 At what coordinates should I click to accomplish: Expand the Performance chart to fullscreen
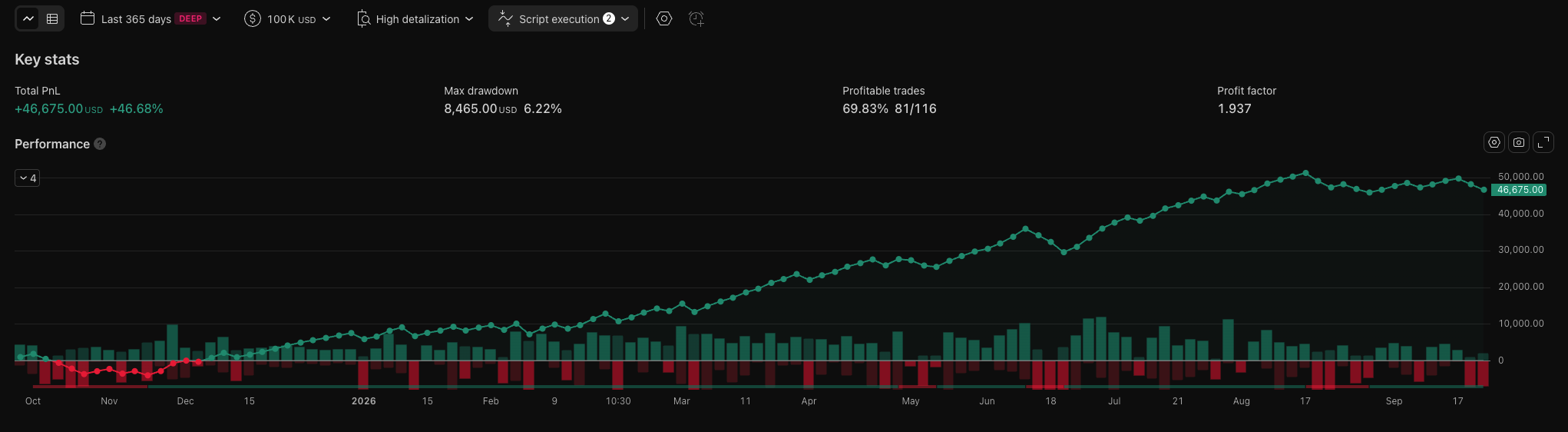[x=1543, y=142]
